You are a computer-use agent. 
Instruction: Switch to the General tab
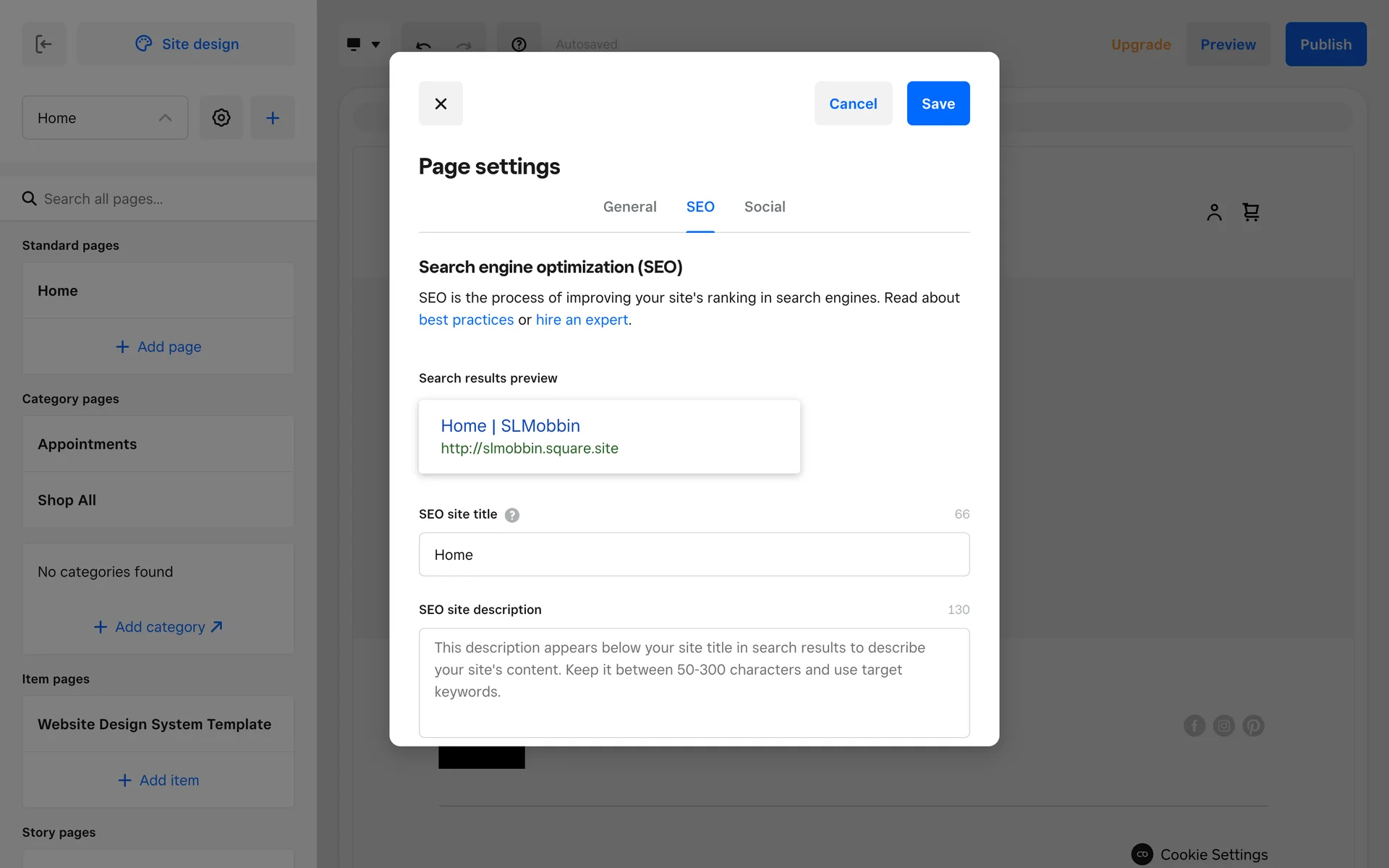point(629,207)
